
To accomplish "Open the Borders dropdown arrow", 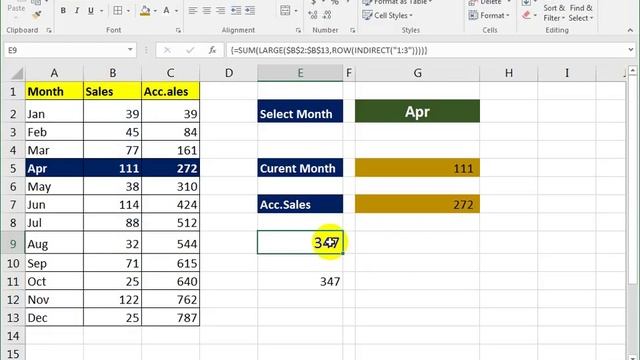I will click(x=128, y=11).
